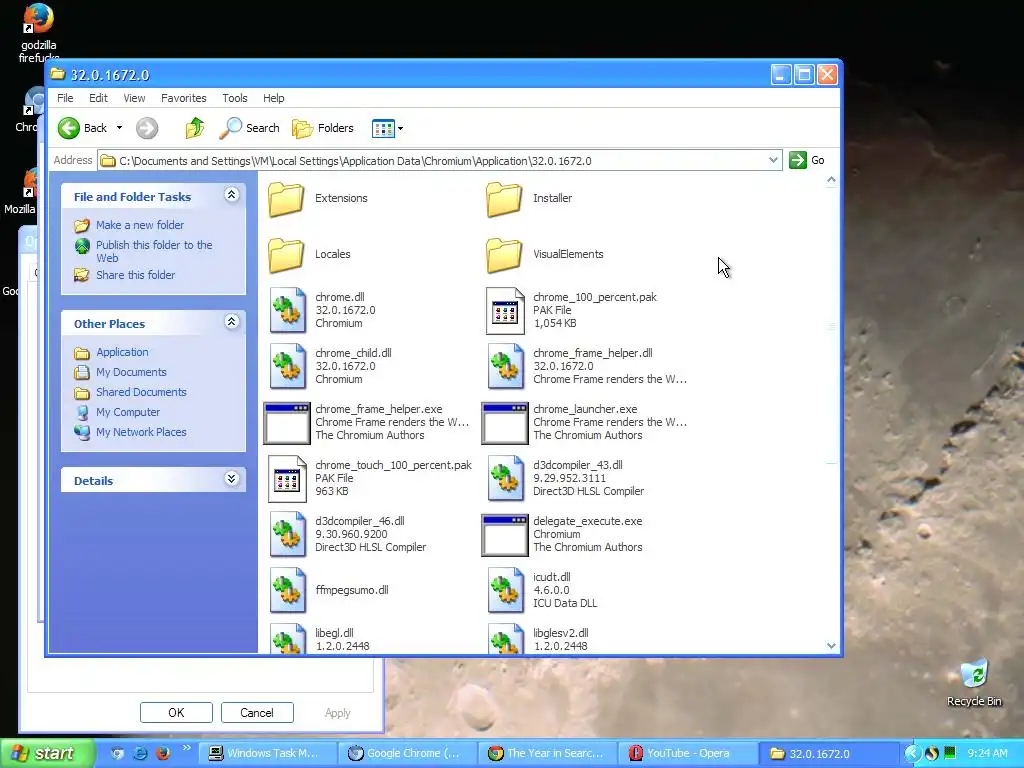Go to Application folder in Other Places
This screenshot has width=1024, height=768.
click(x=122, y=352)
